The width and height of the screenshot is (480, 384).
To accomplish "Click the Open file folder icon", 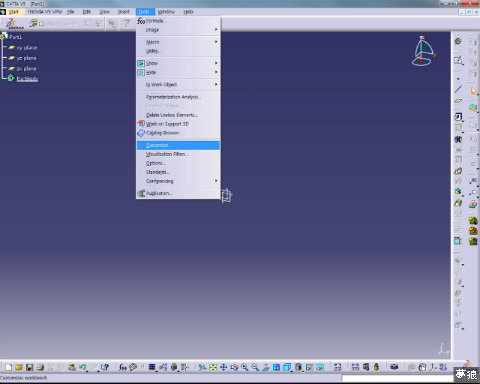I will [19, 367].
